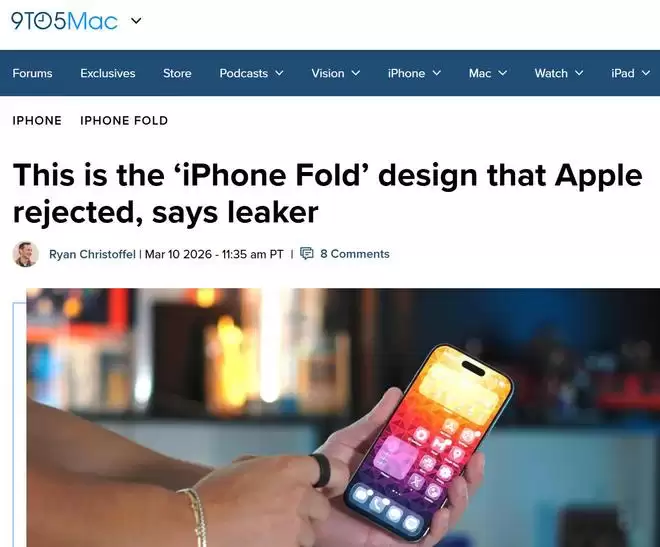Open Ryan Christoffel author page link
The image size is (660, 547).
[x=92, y=254]
